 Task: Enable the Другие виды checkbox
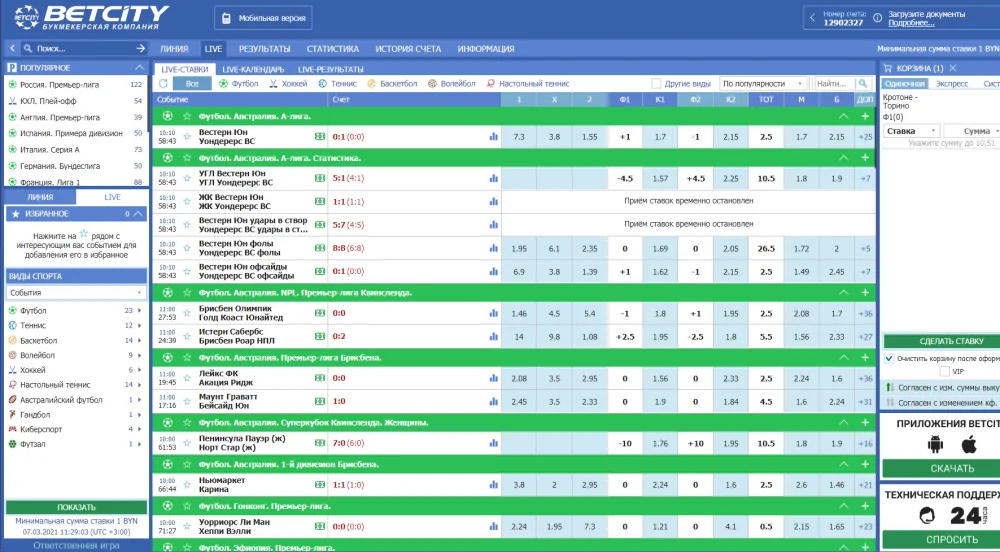point(656,84)
